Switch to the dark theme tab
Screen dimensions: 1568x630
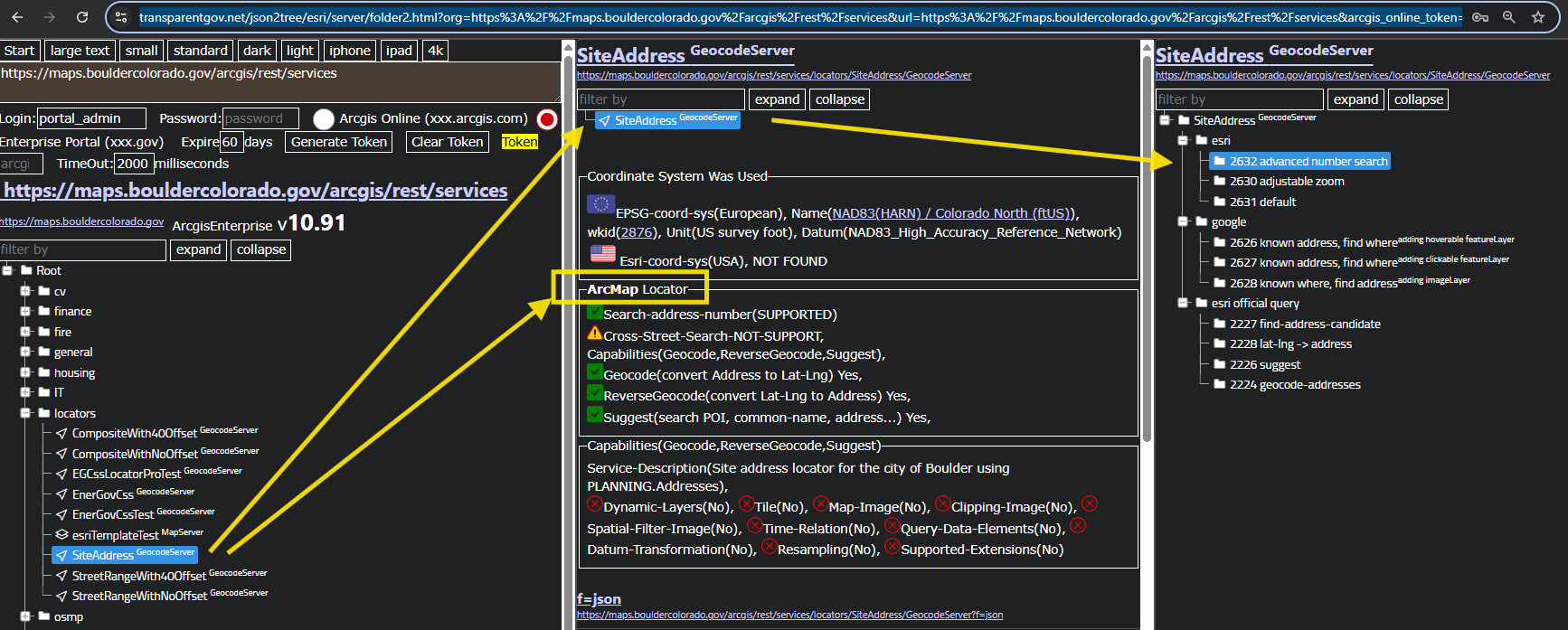pos(257,51)
